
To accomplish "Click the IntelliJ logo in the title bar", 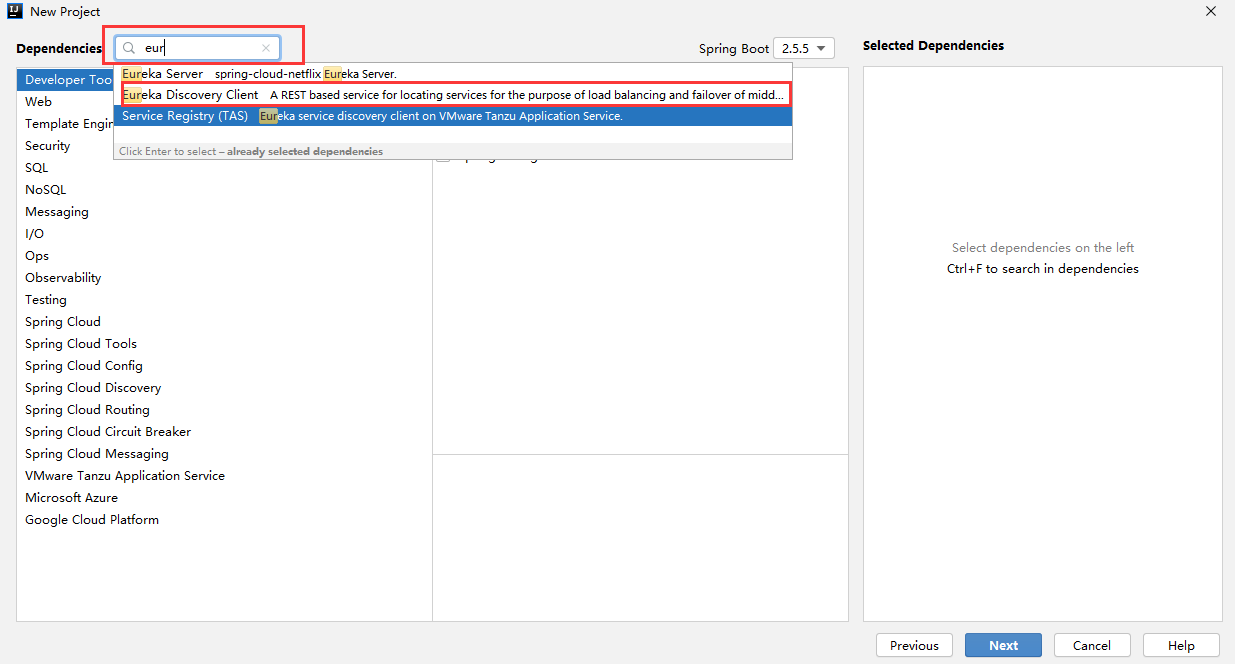I will click(15, 11).
